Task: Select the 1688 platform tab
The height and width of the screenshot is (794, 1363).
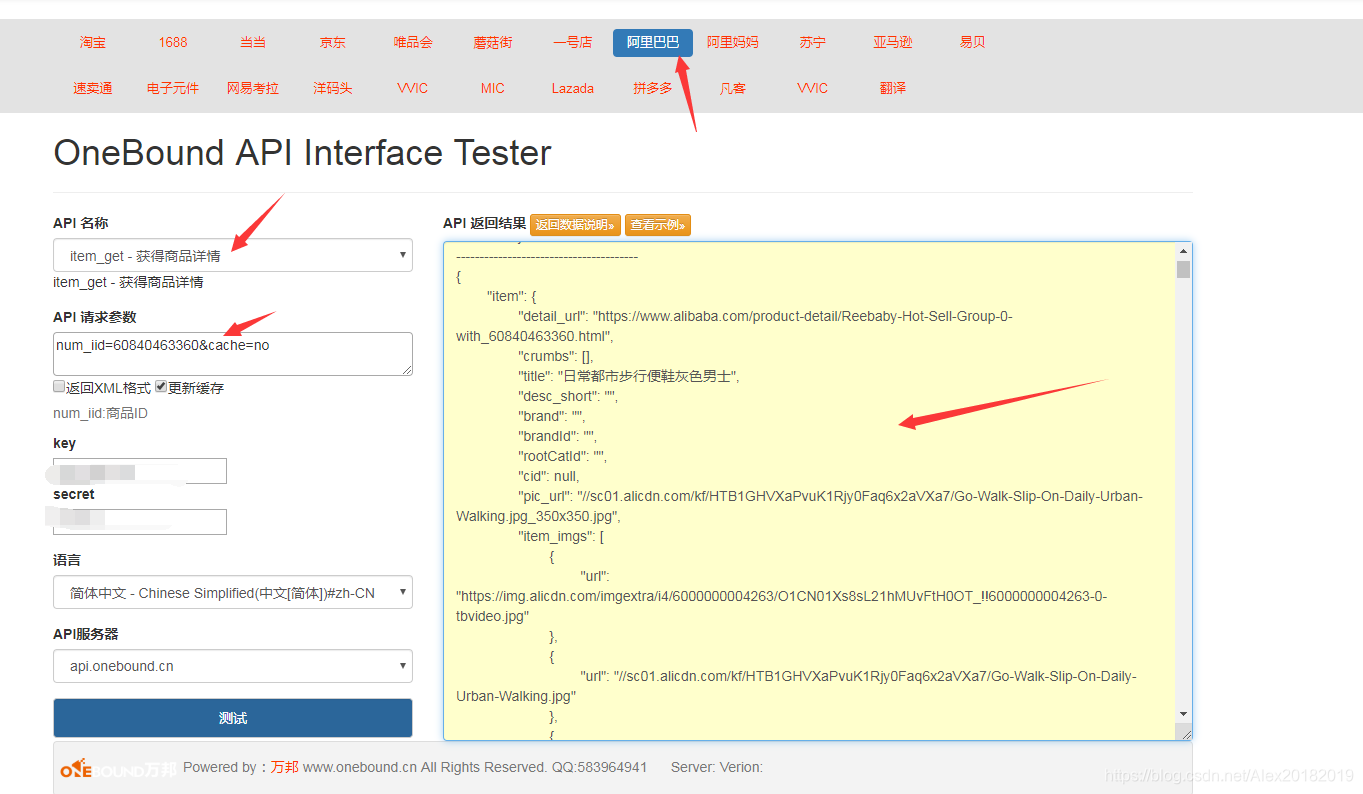Action: click(x=173, y=42)
